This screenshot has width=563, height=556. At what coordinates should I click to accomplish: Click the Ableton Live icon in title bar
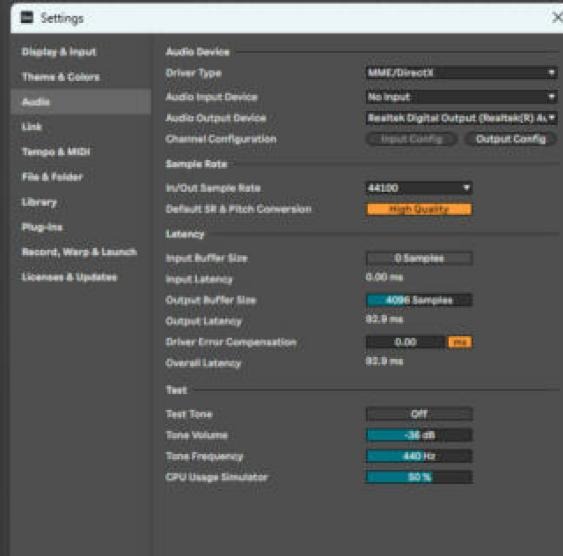(27, 17)
